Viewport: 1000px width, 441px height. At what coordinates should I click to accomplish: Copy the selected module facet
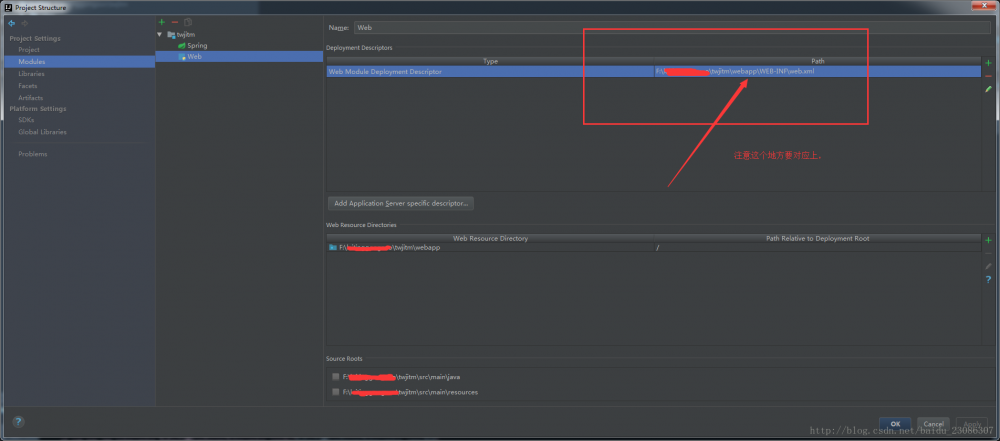tap(188, 22)
